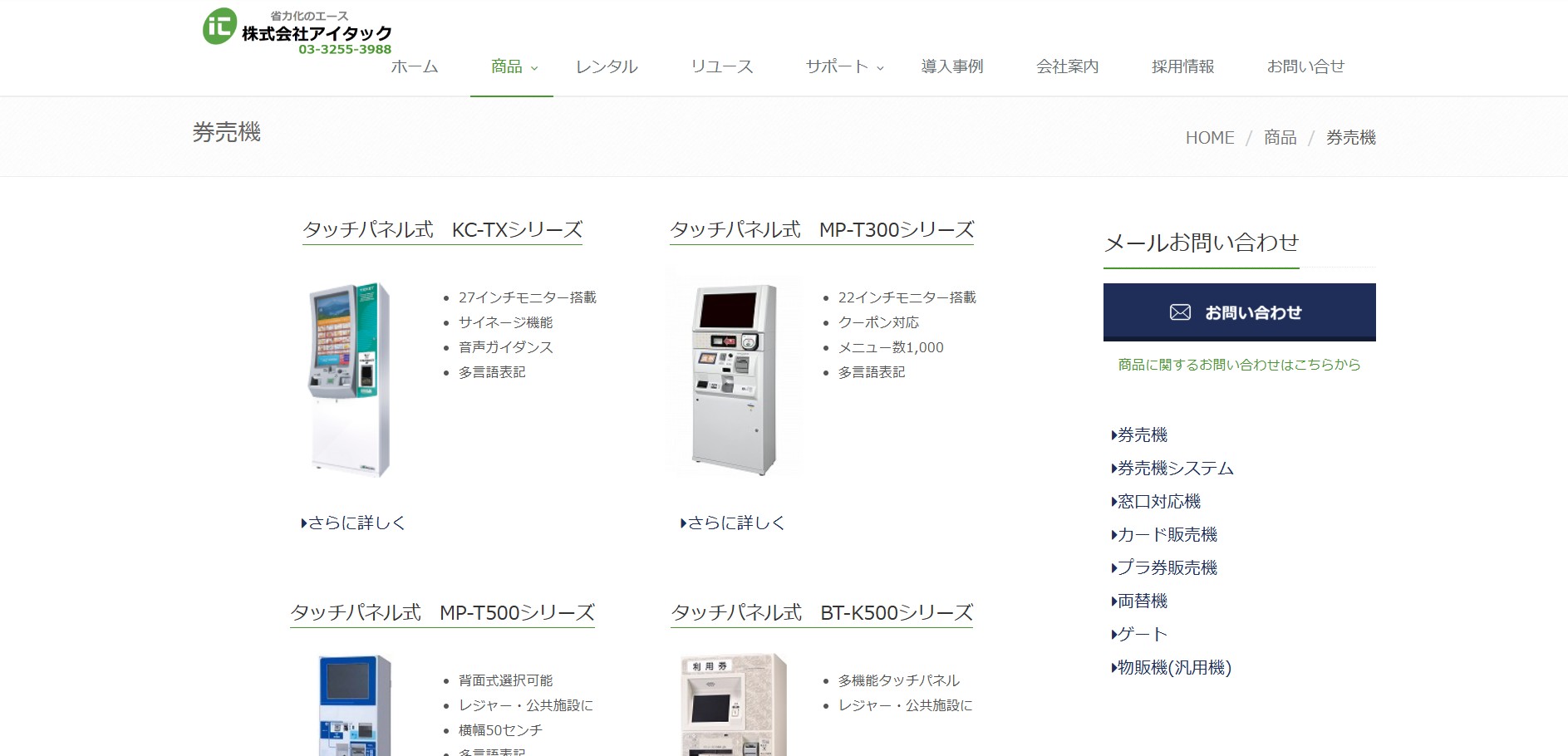Viewport: 1568px width, 756px height.
Task: Open MP-T300シリーズ heading link
Action: (822, 230)
